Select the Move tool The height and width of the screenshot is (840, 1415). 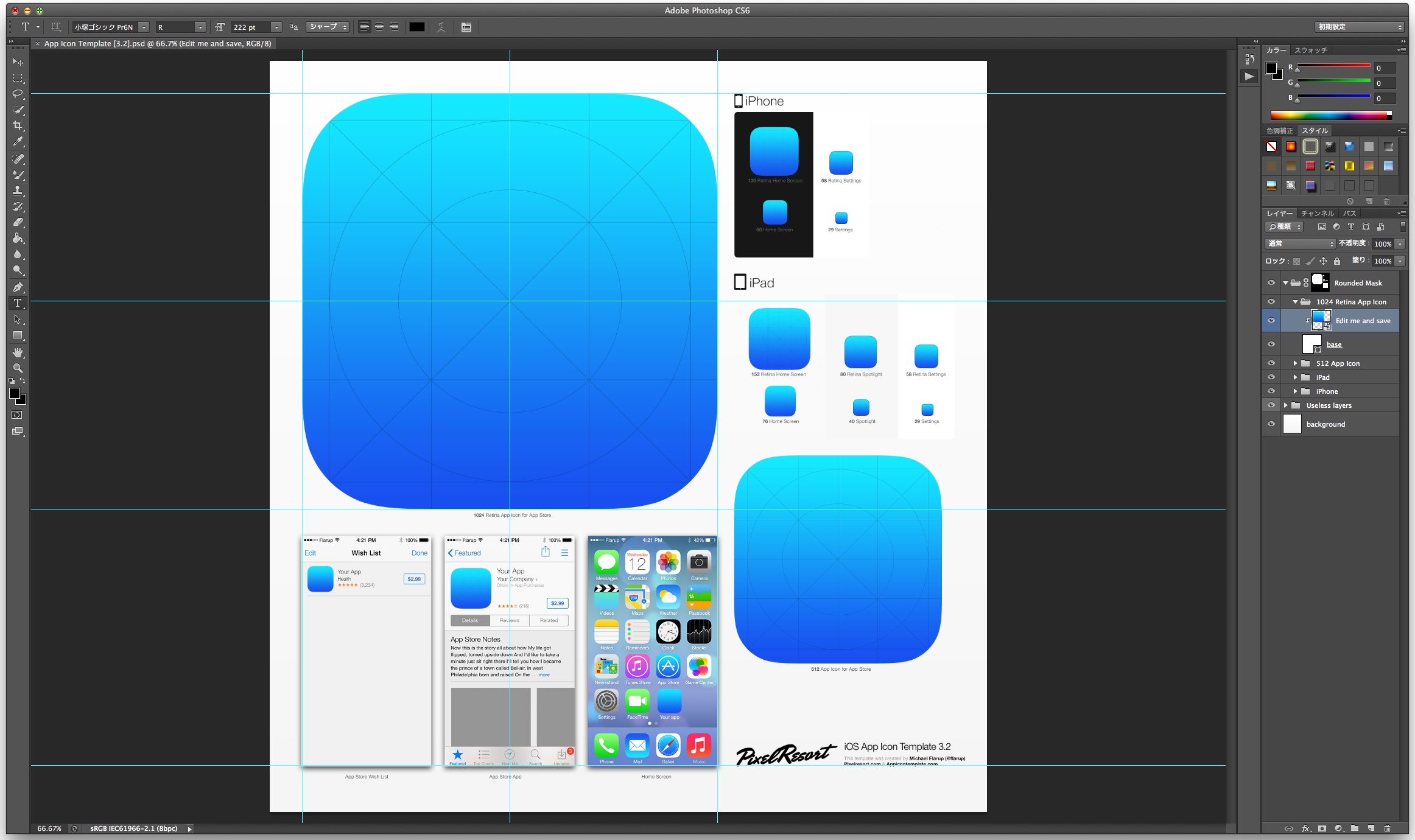pos(18,62)
